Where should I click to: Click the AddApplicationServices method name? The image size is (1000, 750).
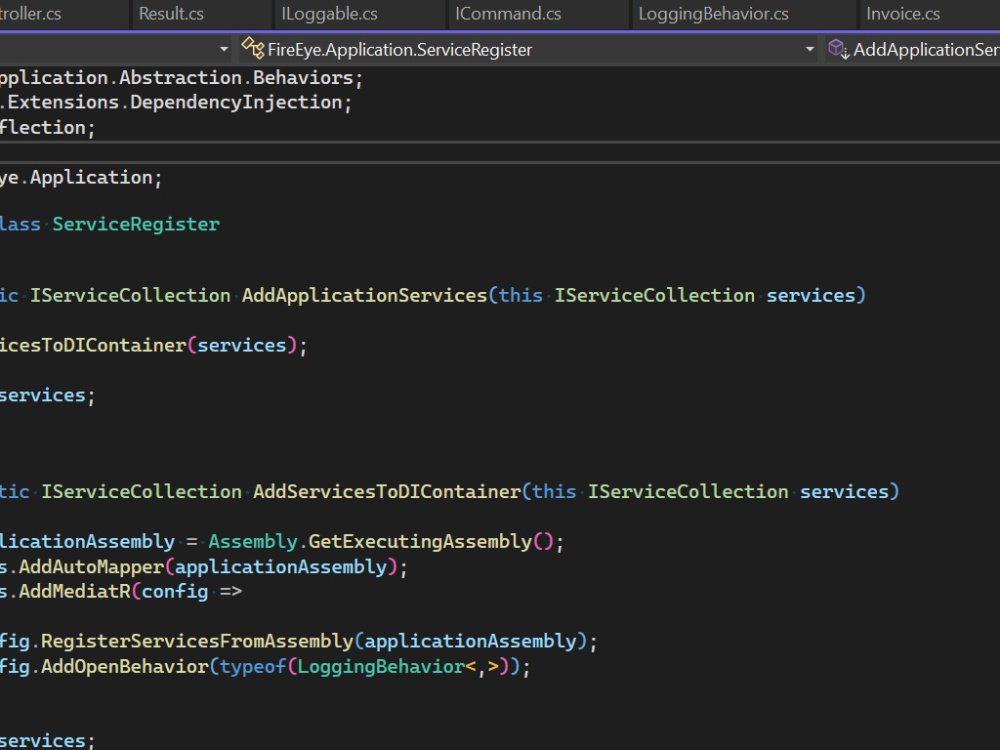pos(364,296)
